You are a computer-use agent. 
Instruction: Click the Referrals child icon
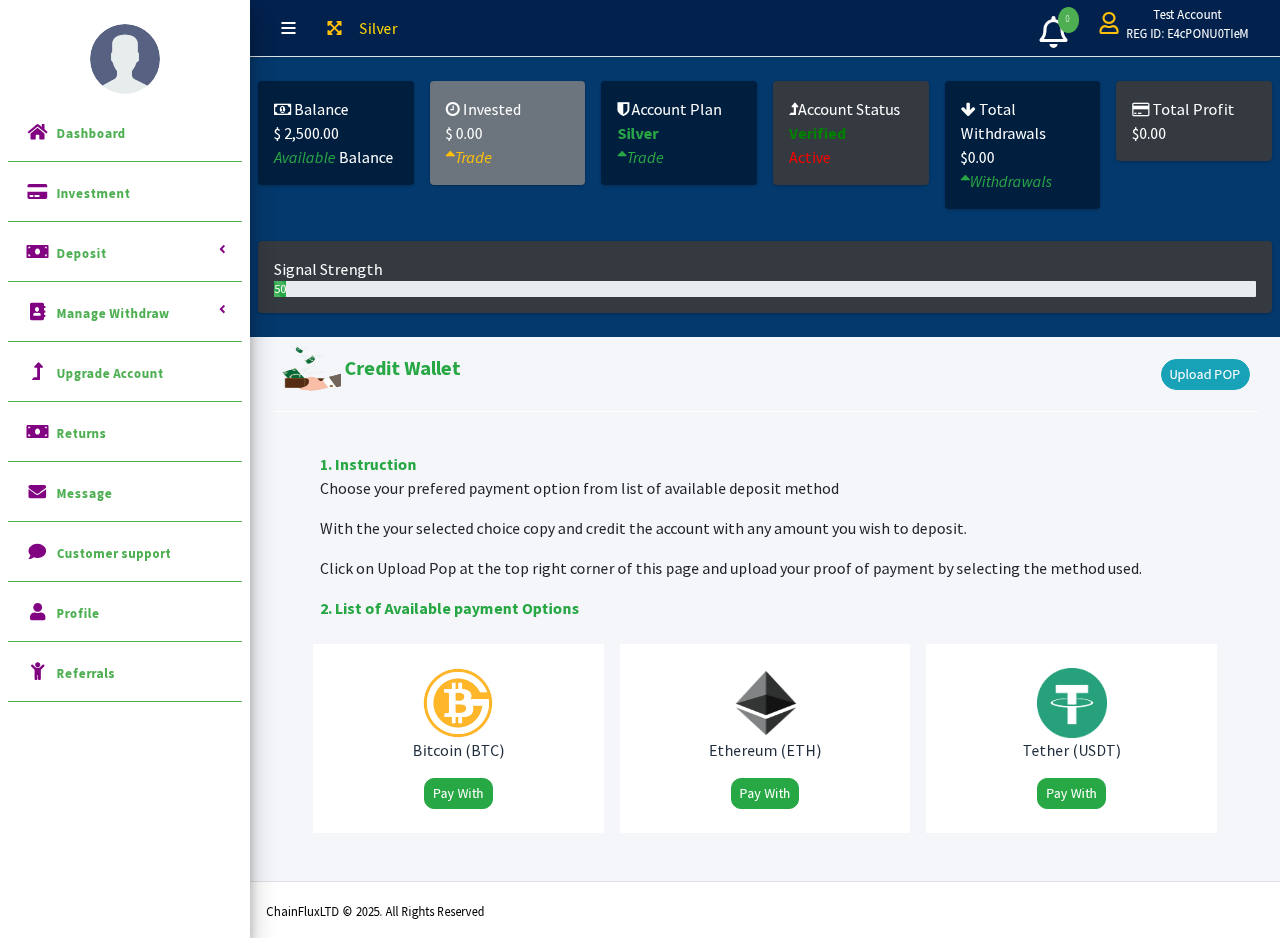point(38,672)
